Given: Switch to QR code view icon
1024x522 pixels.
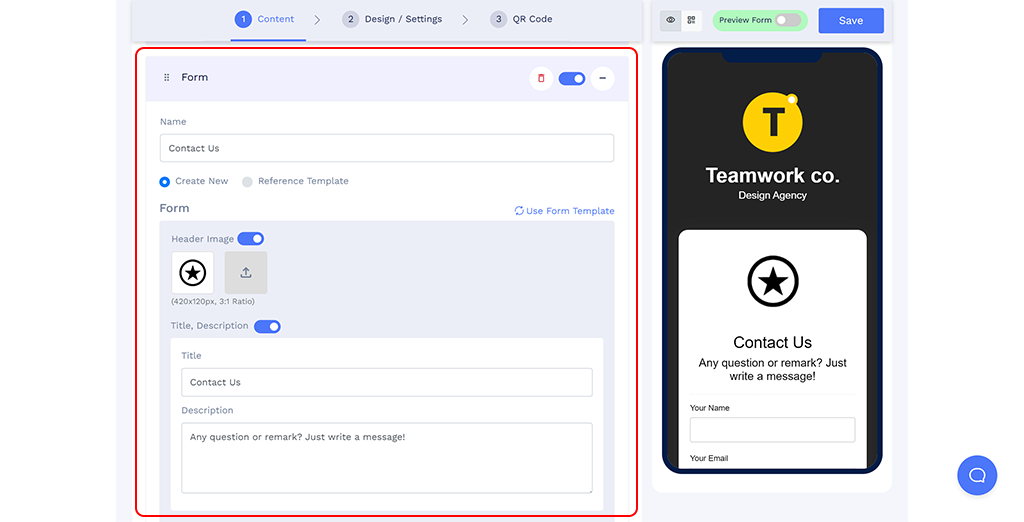Looking at the screenshot, I should click(691, 20).
